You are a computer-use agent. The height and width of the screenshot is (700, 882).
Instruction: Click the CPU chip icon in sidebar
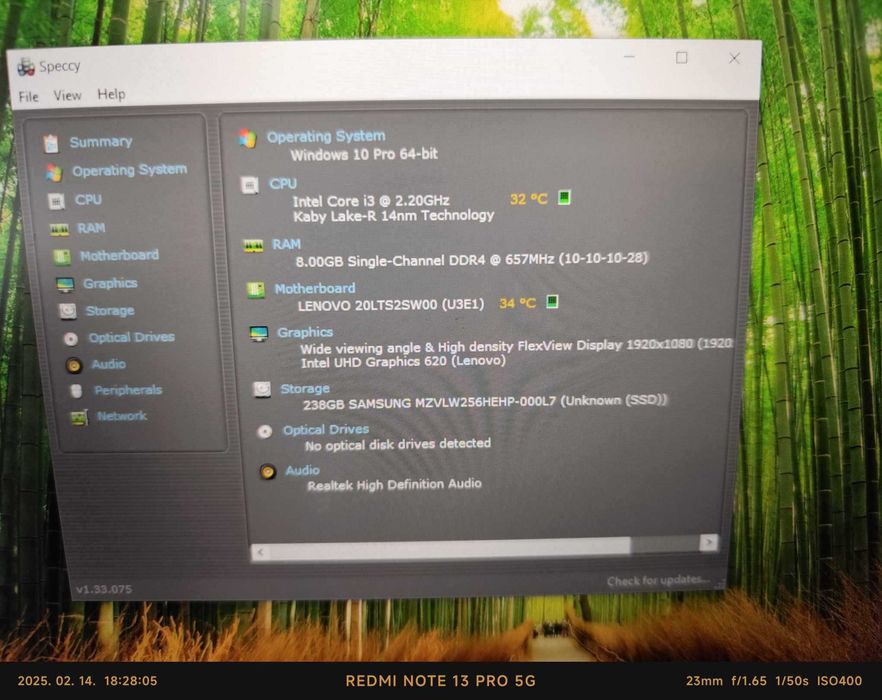(x=56, y=201)
